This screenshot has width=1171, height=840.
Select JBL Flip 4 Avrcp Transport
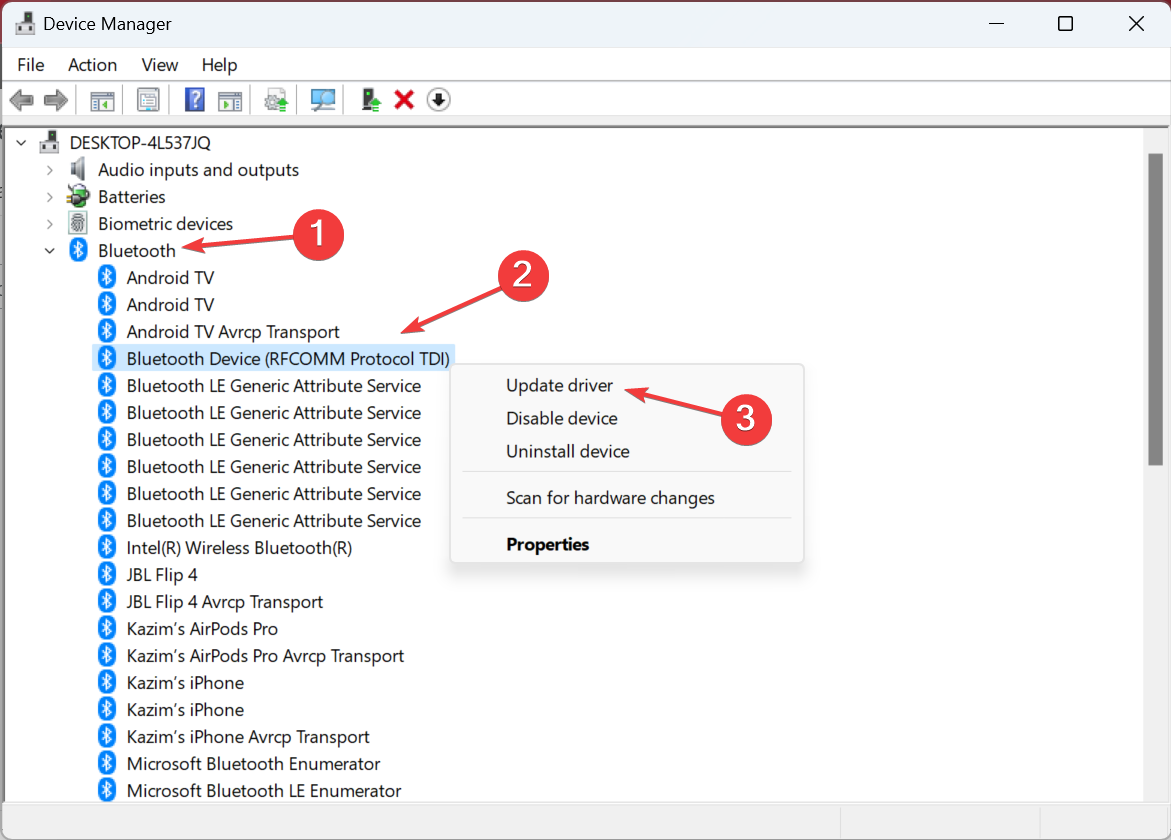click(225, 601)
